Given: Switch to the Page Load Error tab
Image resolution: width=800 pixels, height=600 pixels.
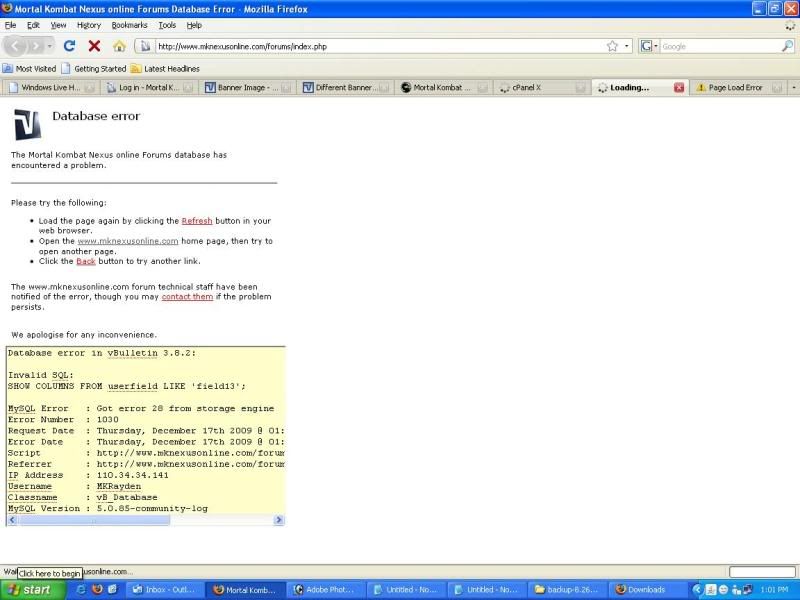Looking at the screenshot, I should [x=736, y=88].
